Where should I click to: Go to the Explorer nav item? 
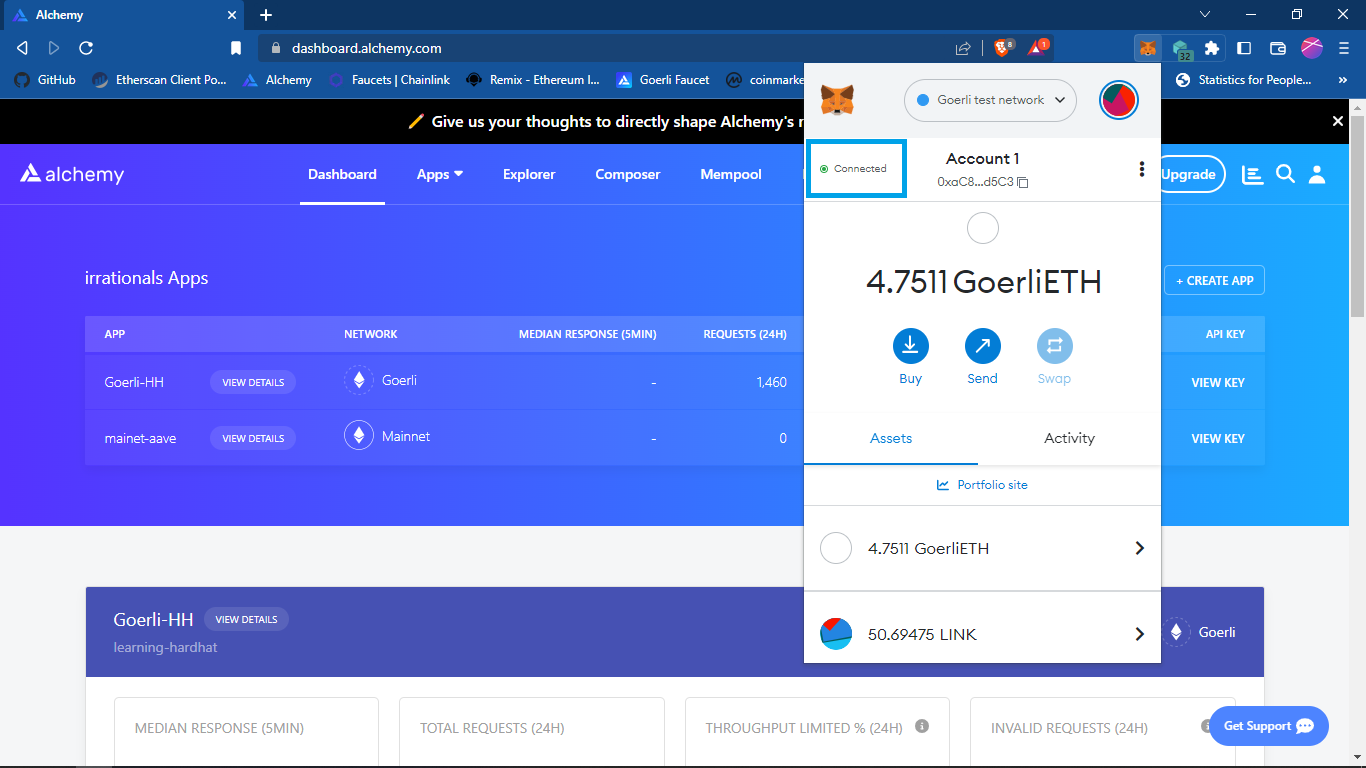529,174
